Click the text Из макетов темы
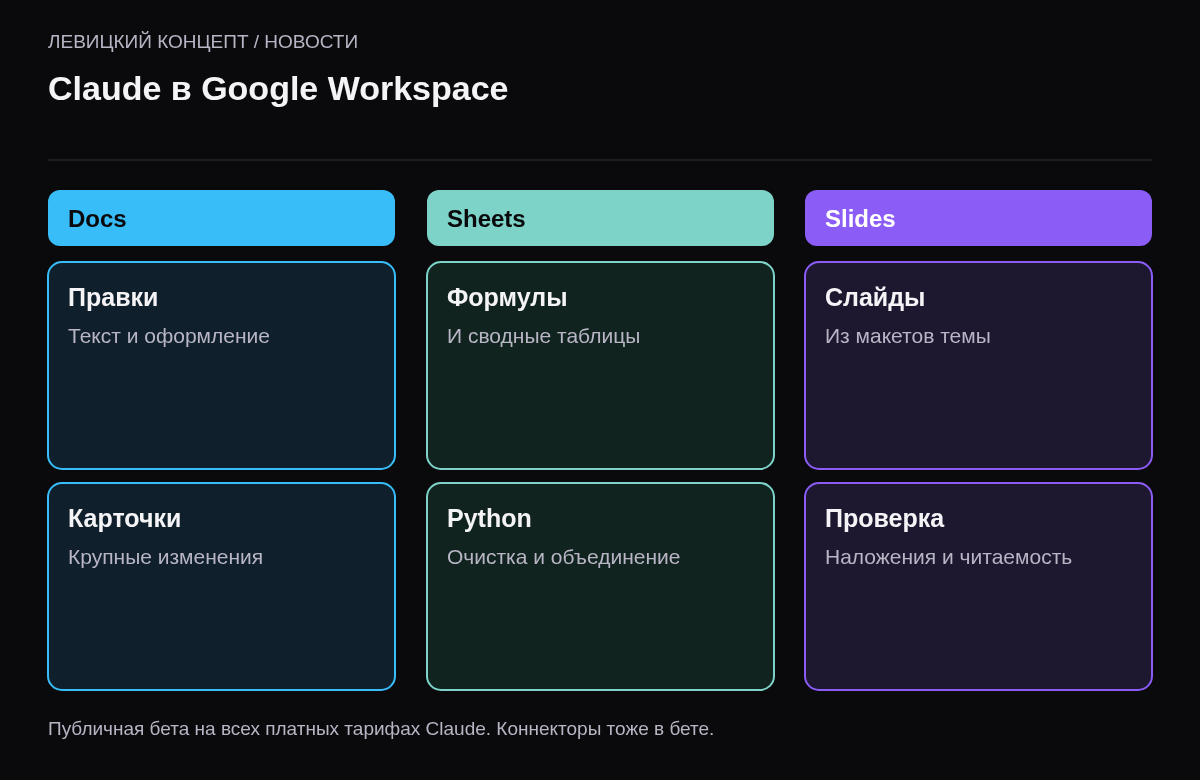Screen dimensions: 1200x780 pos(908,336)
